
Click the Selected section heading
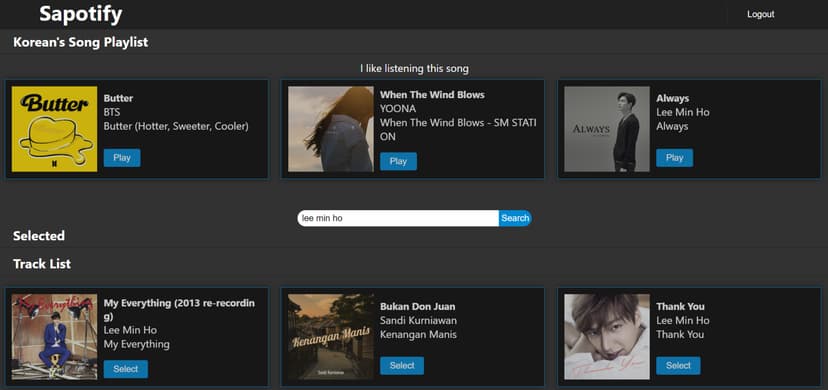pos(39,236)
